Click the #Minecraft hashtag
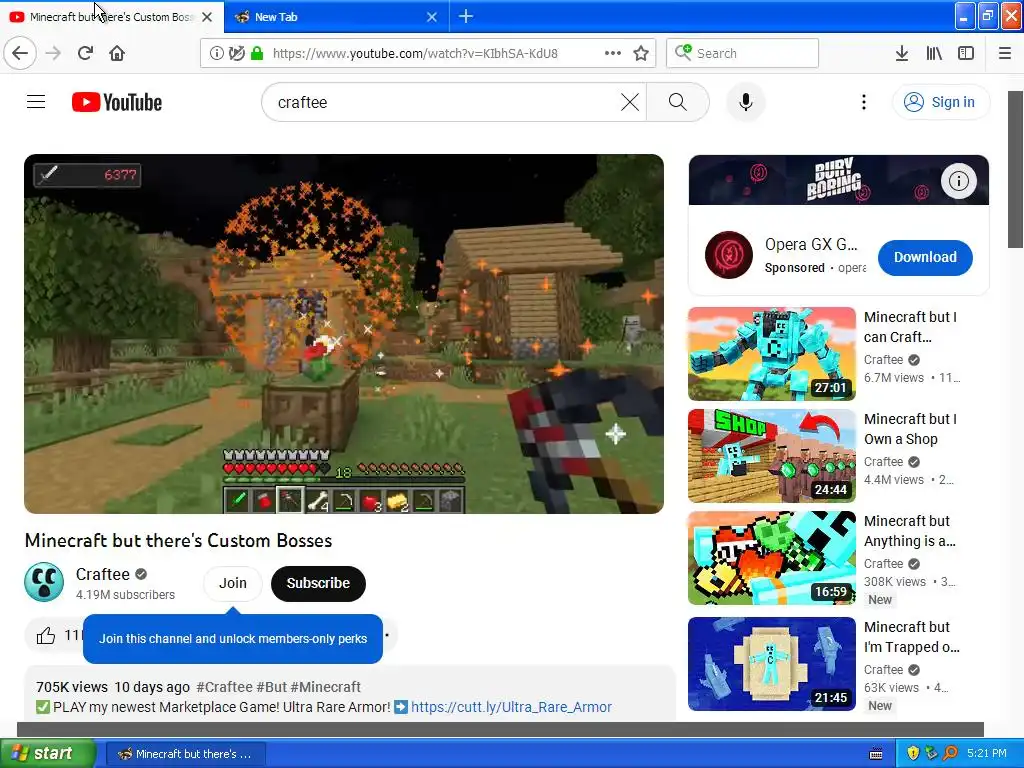This screenshot has height=768, width=1024. [325, 687]
